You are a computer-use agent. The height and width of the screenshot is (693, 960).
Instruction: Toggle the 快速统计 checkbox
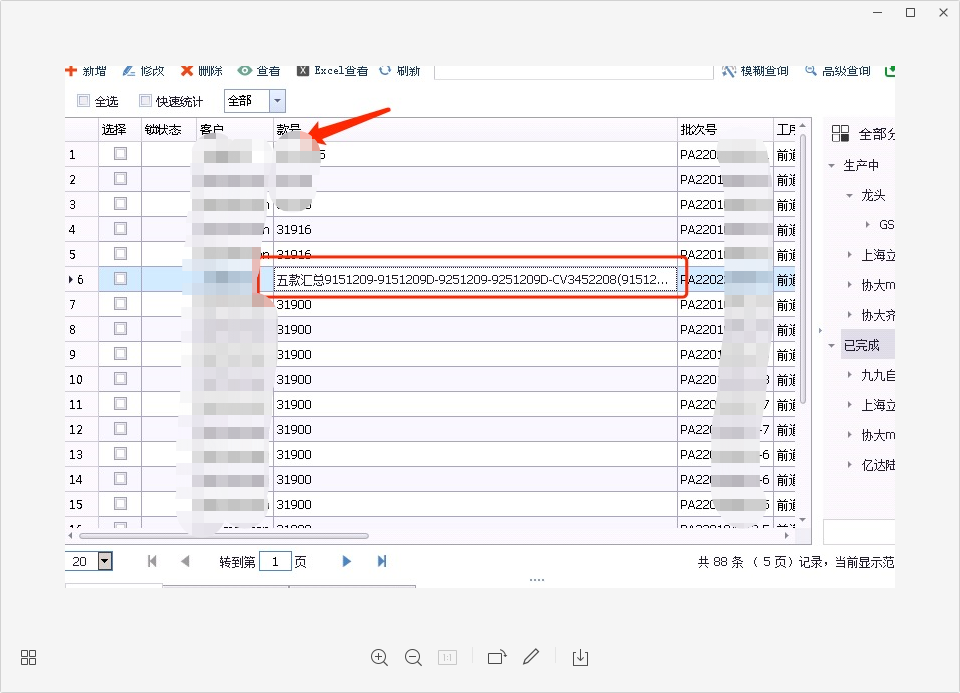146,101
